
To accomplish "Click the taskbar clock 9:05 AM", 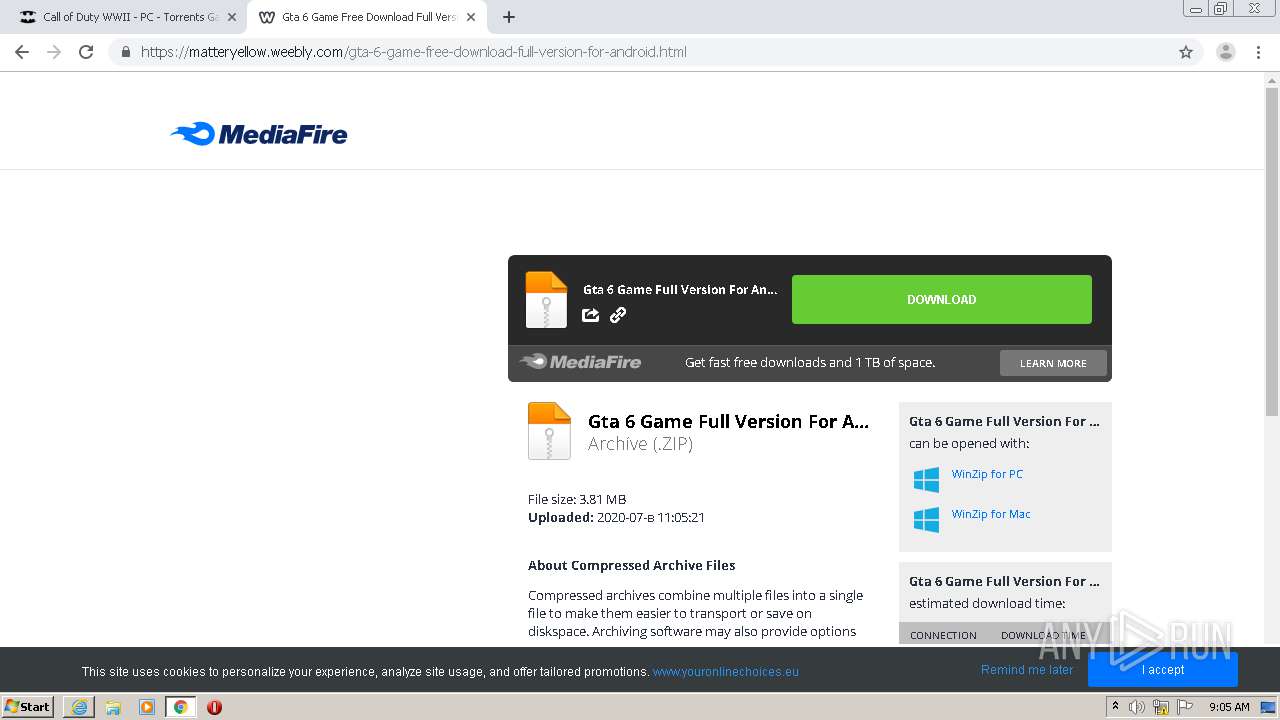I will point(1229,707).
